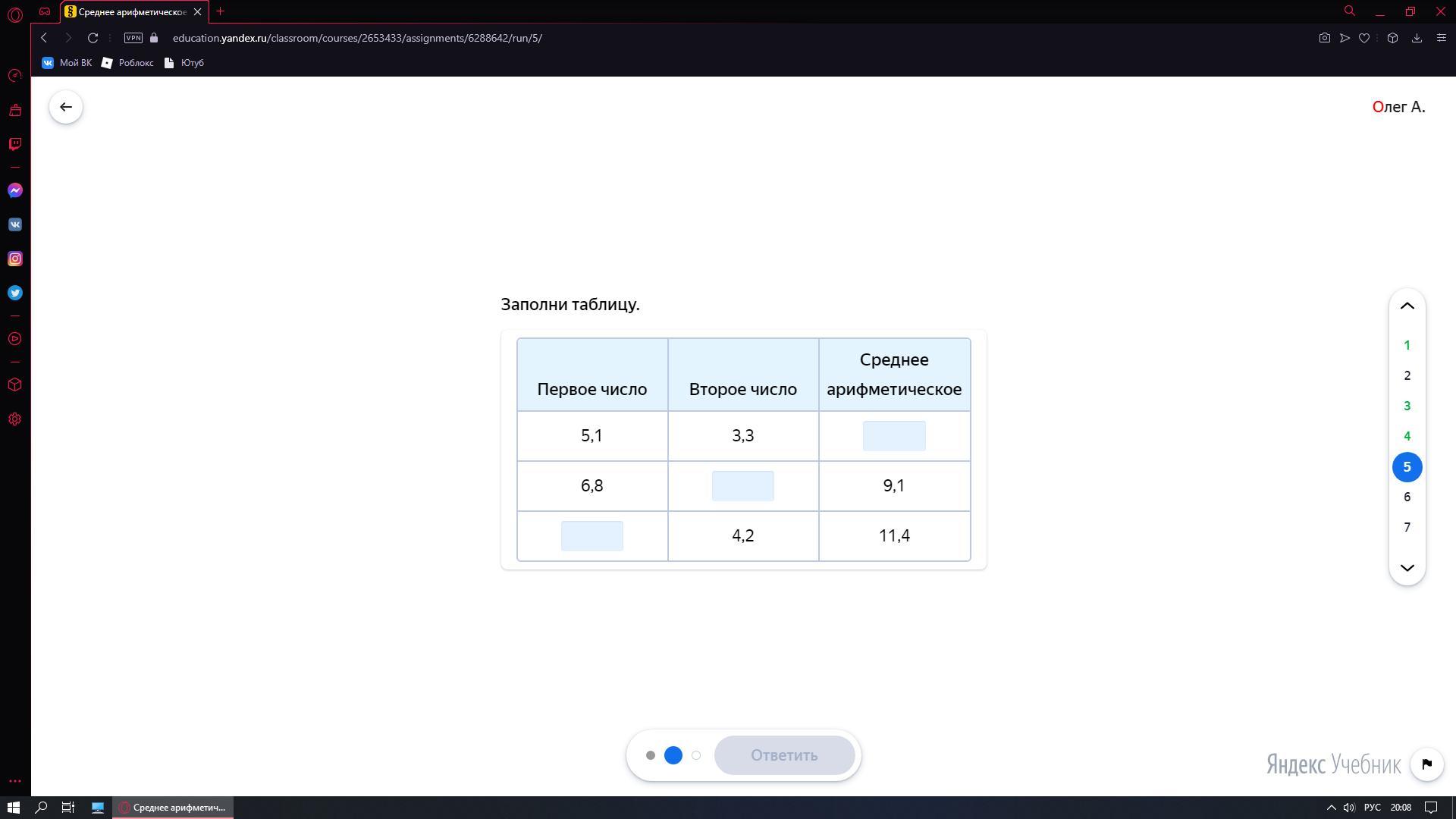Click the flag report icon at bottom right
The width and height of the screenshot is (1456, 819).
point(1426,764)
